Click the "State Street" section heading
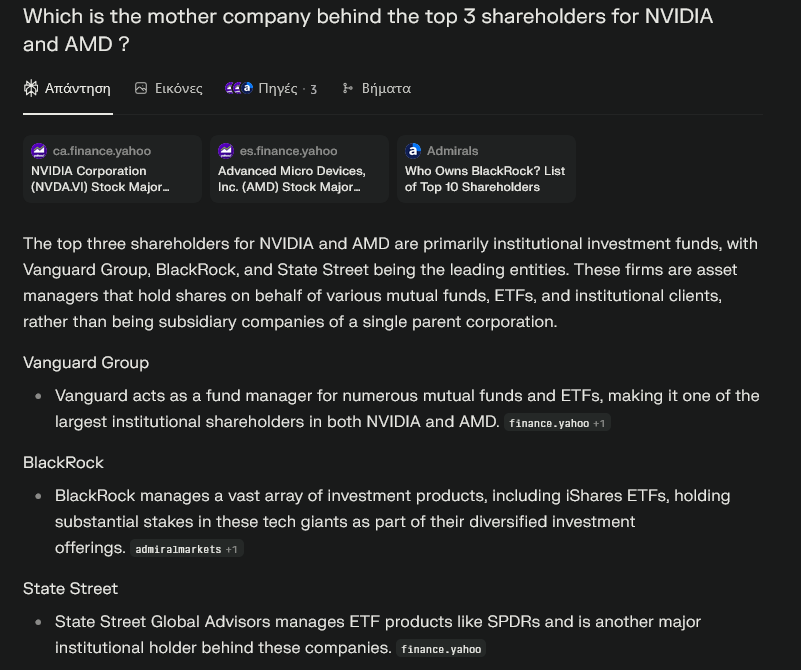 point(70,588)
